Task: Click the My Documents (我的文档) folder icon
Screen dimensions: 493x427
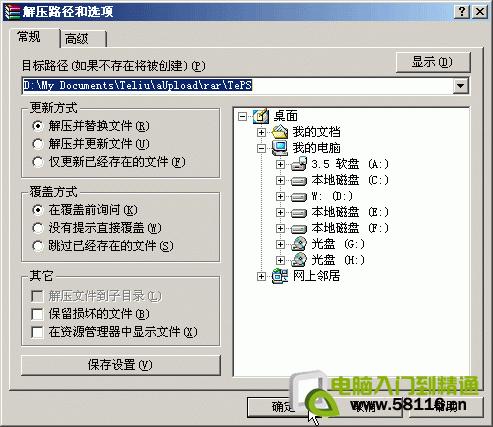Action: pyautogui.click(x=280, y=132)
